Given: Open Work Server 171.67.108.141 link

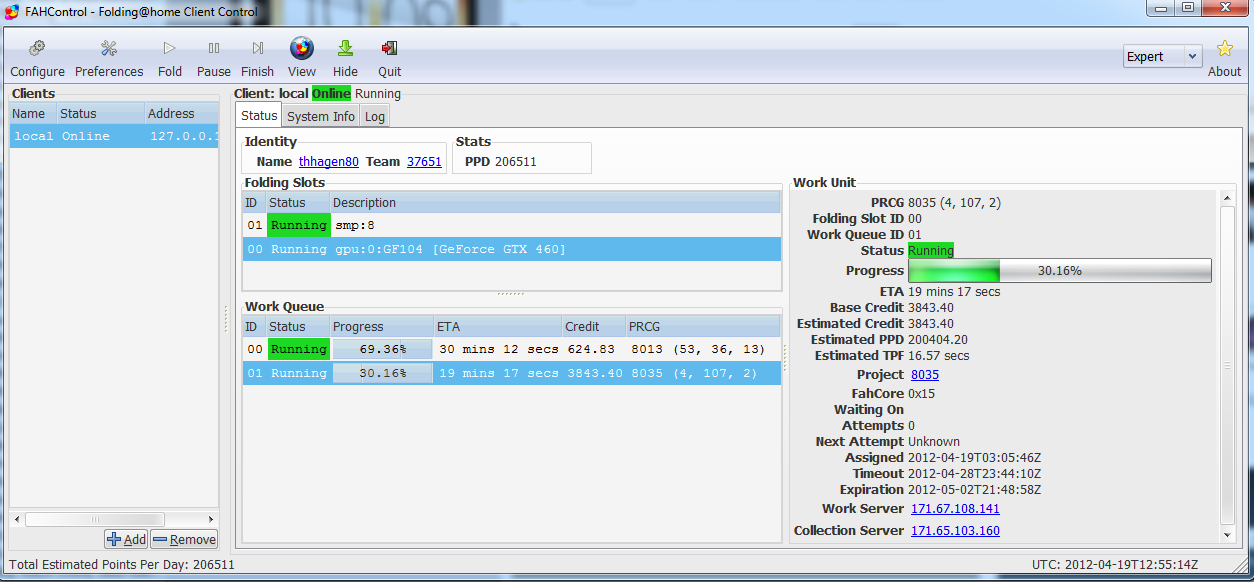Looking at the screenshot, I should point(955,508).
